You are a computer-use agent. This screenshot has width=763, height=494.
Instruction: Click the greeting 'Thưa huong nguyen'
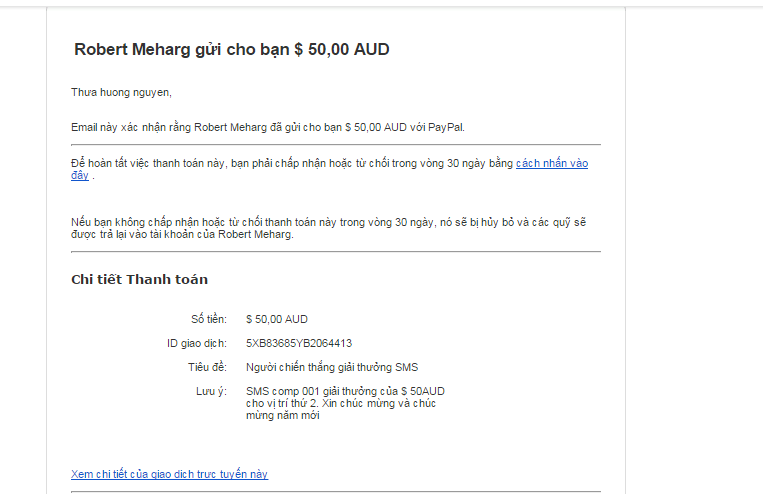click(x=121, y=93)
